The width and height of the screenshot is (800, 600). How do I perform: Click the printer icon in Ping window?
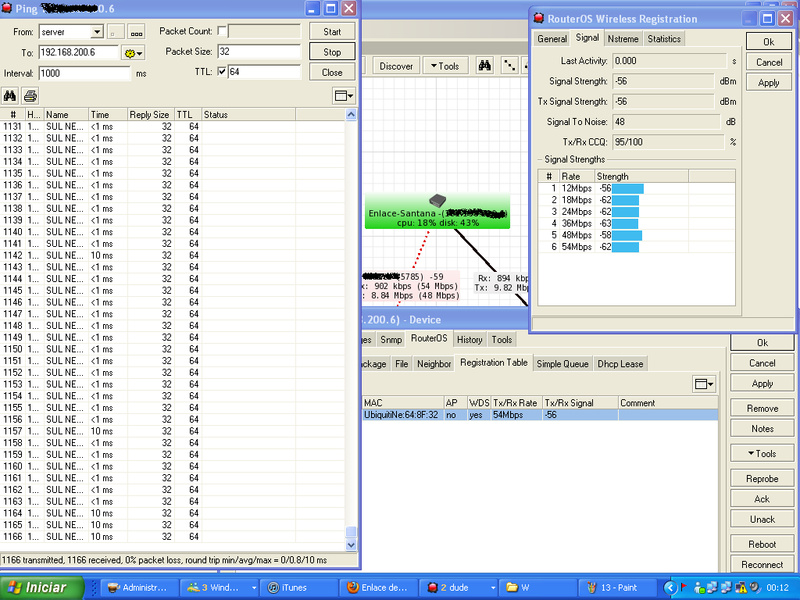click(x=30, y=96)
